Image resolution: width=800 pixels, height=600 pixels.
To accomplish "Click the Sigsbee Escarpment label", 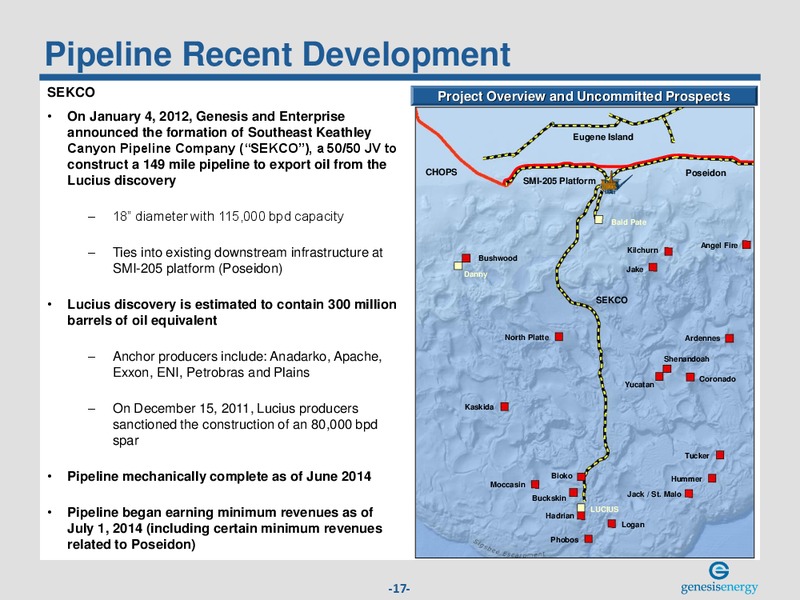I will point(509,549).
